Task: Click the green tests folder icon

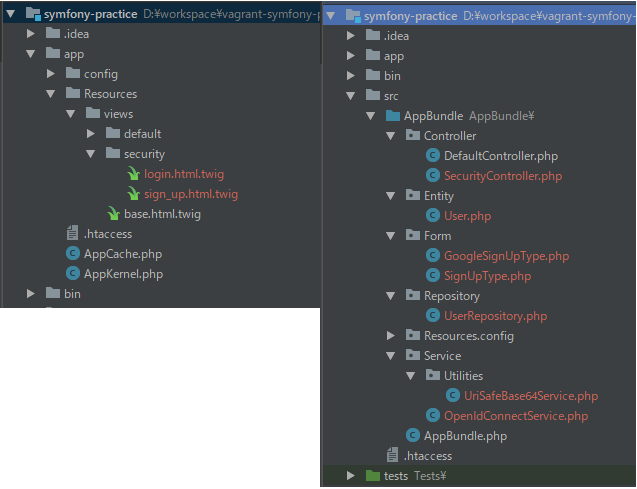Action: pyautogui.click(x=373, y=475)
